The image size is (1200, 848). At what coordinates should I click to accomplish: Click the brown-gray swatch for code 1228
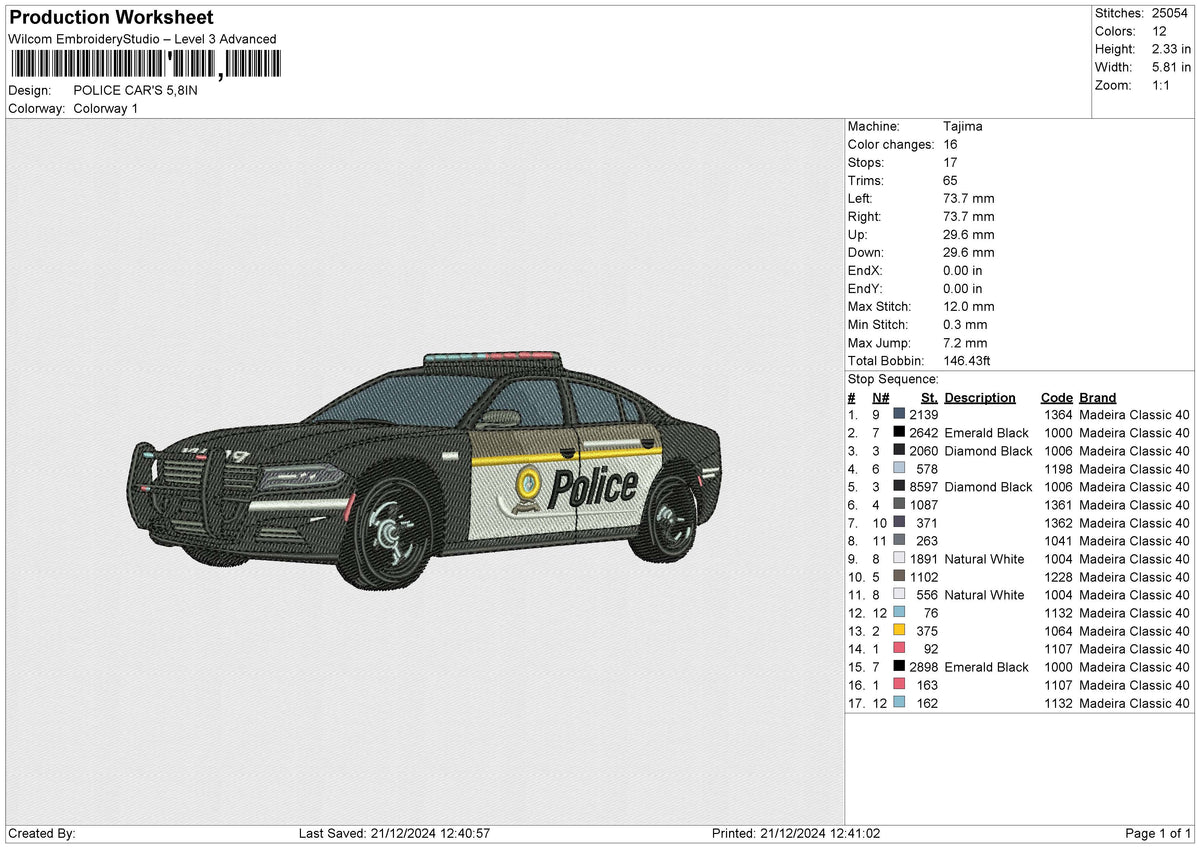pyautogui.click(x=899, y=576)
